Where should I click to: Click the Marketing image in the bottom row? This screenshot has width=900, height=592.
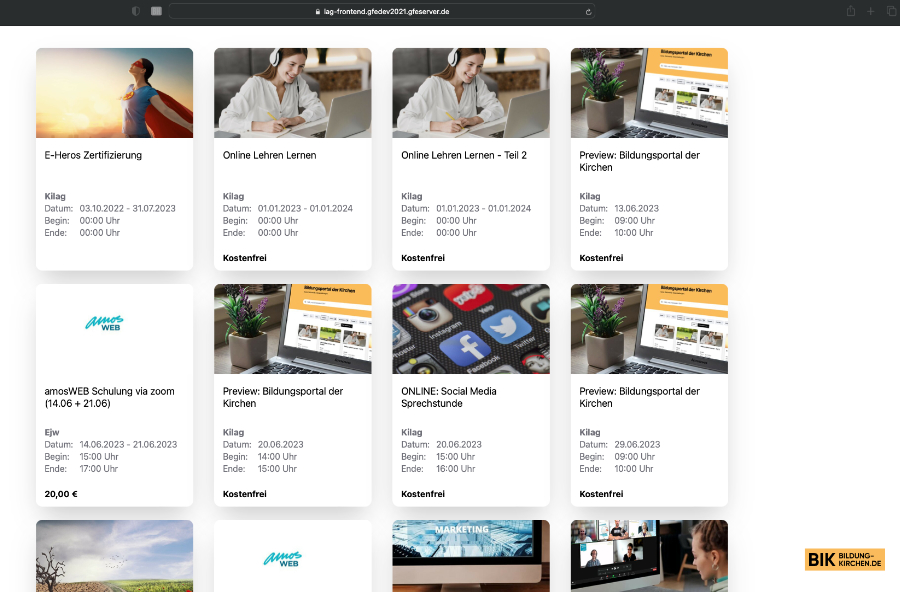click(x=470, y=555)
